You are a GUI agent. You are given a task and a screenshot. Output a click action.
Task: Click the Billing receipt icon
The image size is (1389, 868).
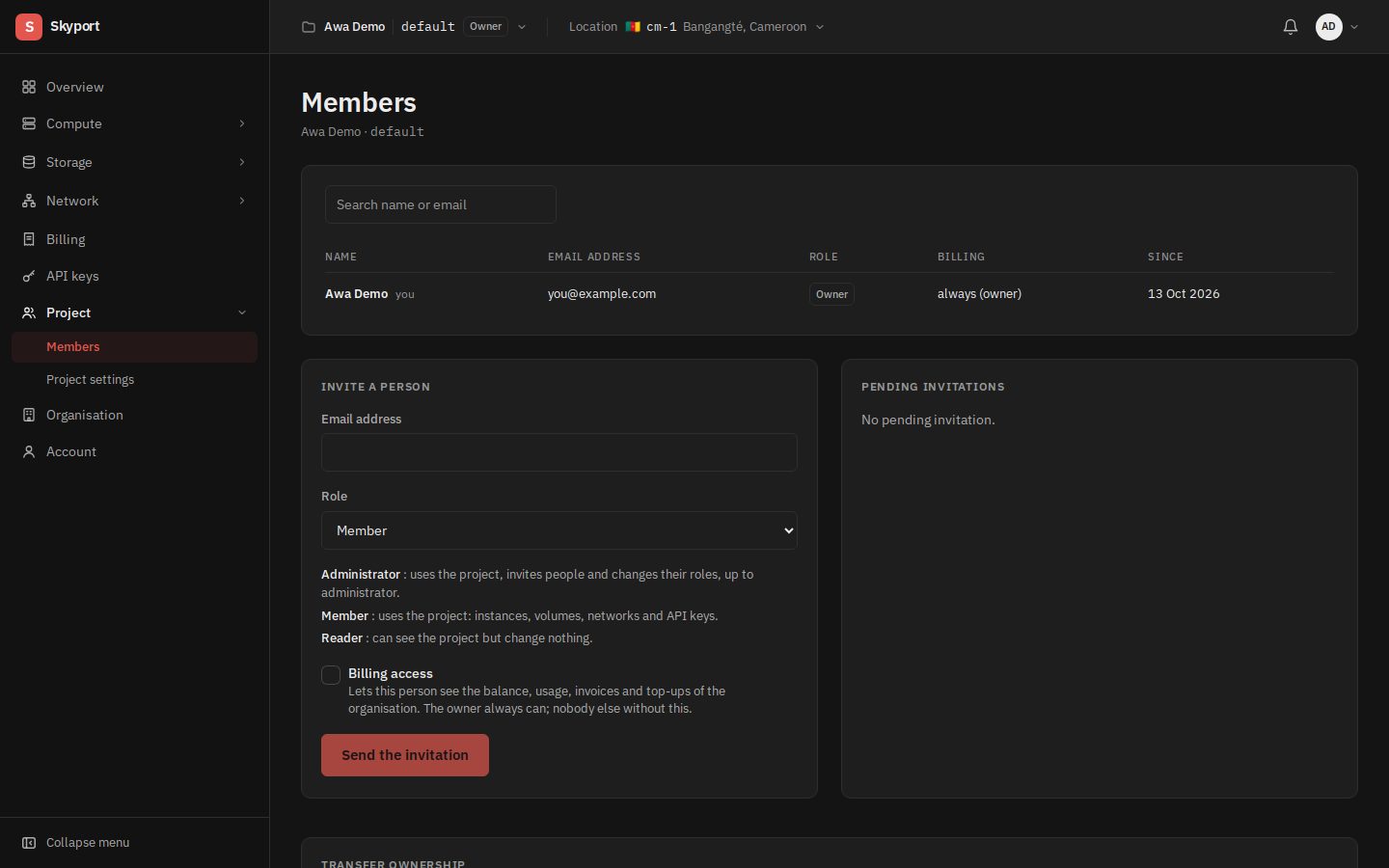(x=29, y=239)
